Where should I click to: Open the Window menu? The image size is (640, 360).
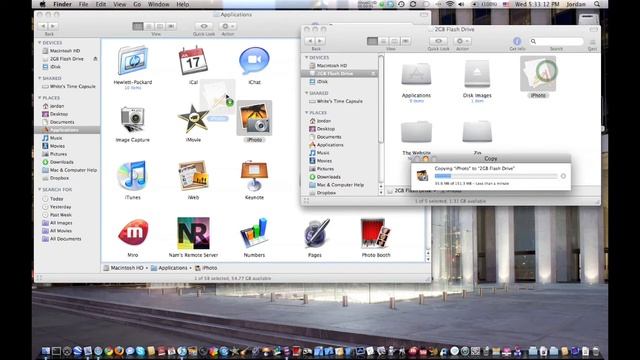[158, 4]
